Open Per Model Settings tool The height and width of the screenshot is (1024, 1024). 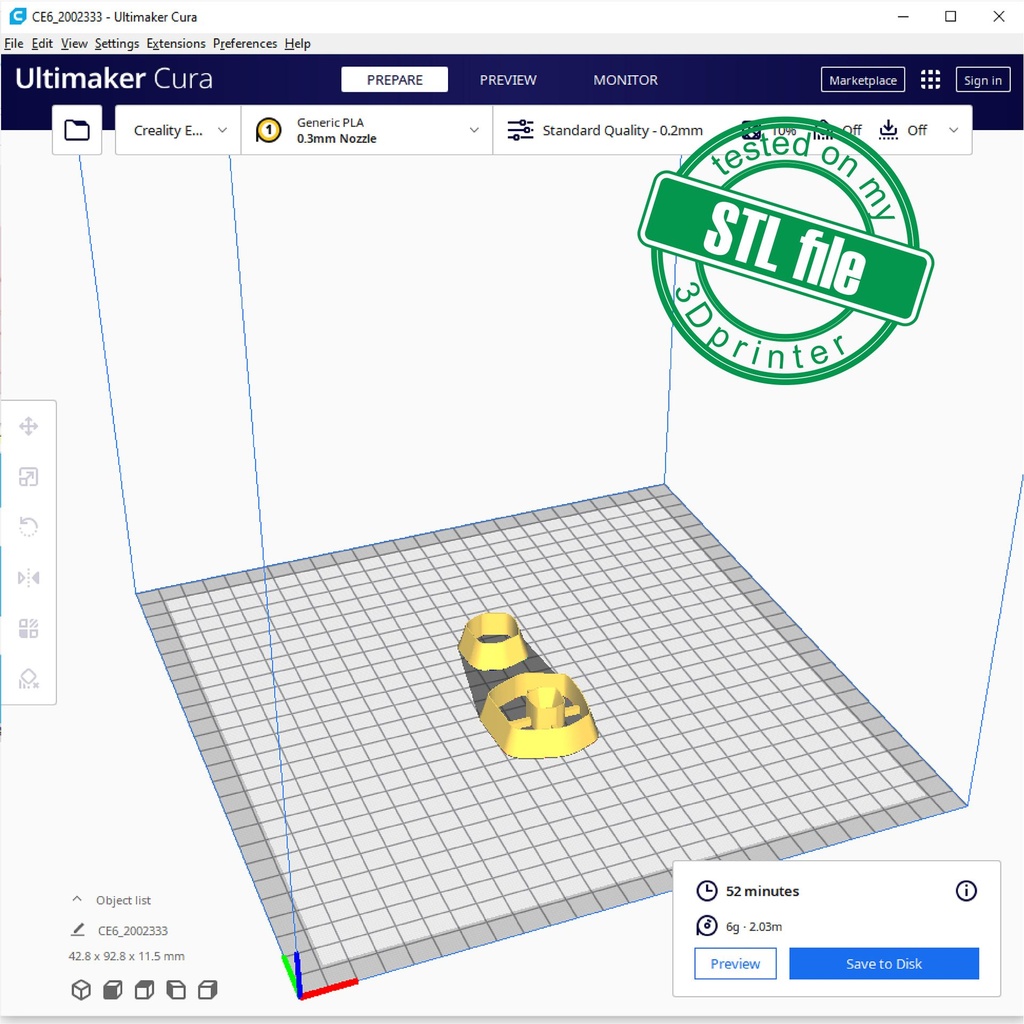28,629
